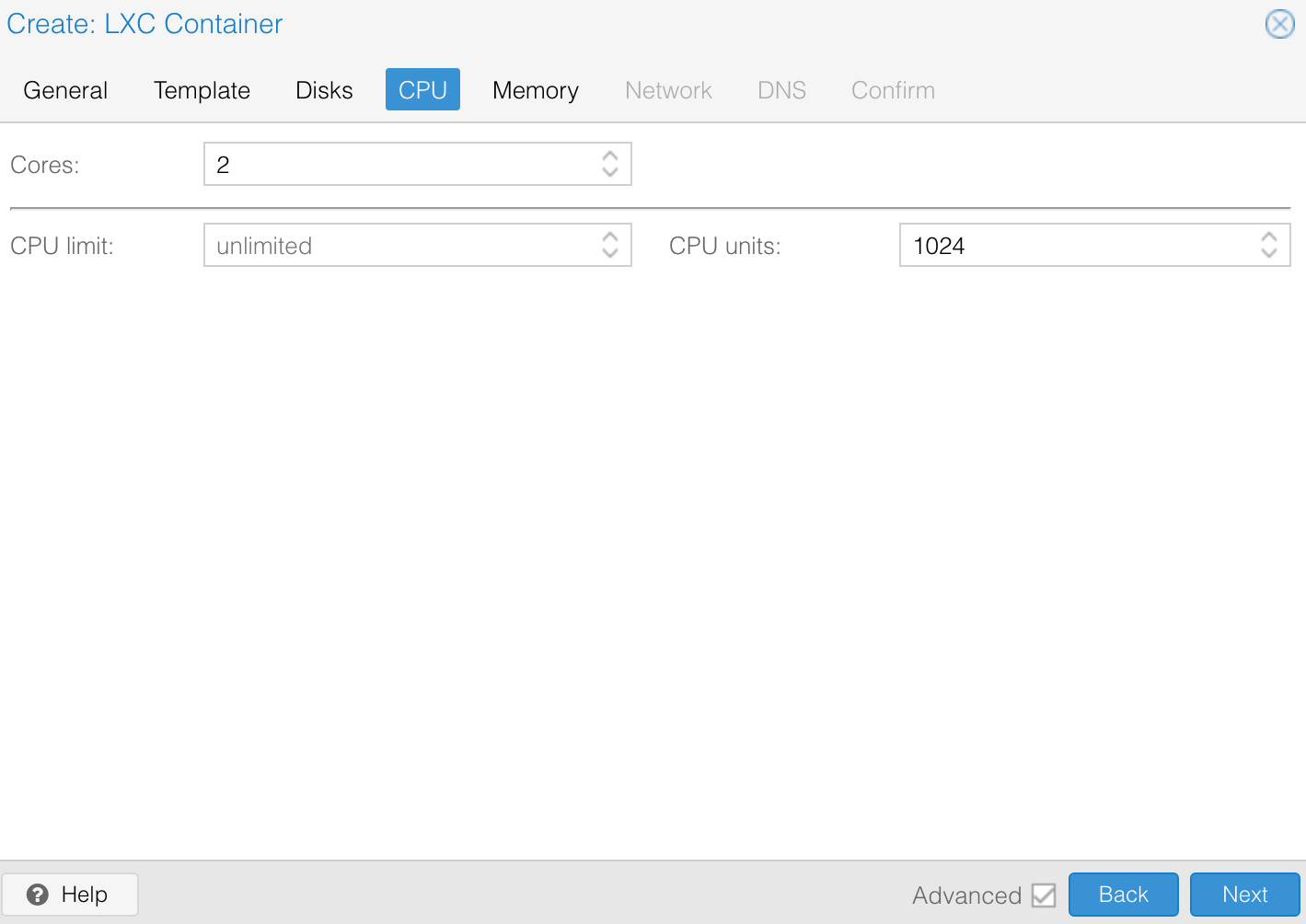Image resolution: width=1306 pixels, height=924 pixels.
Task: Decrement Cores with the down arrow
Action: [x=610, y=171]
